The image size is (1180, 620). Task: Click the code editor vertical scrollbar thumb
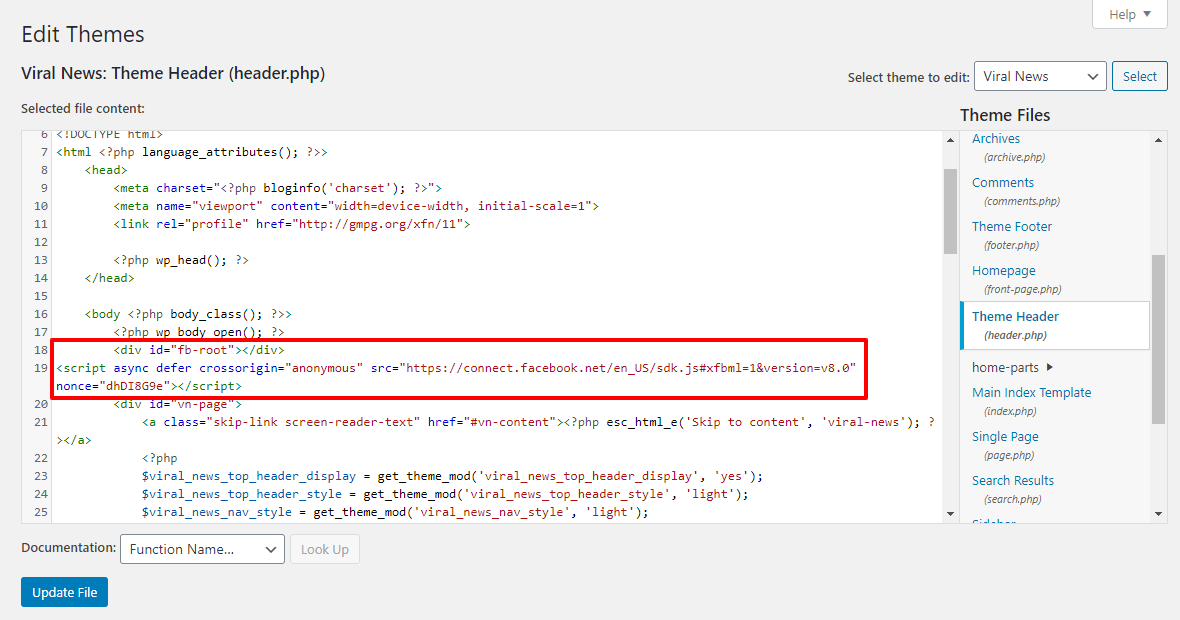950,211
